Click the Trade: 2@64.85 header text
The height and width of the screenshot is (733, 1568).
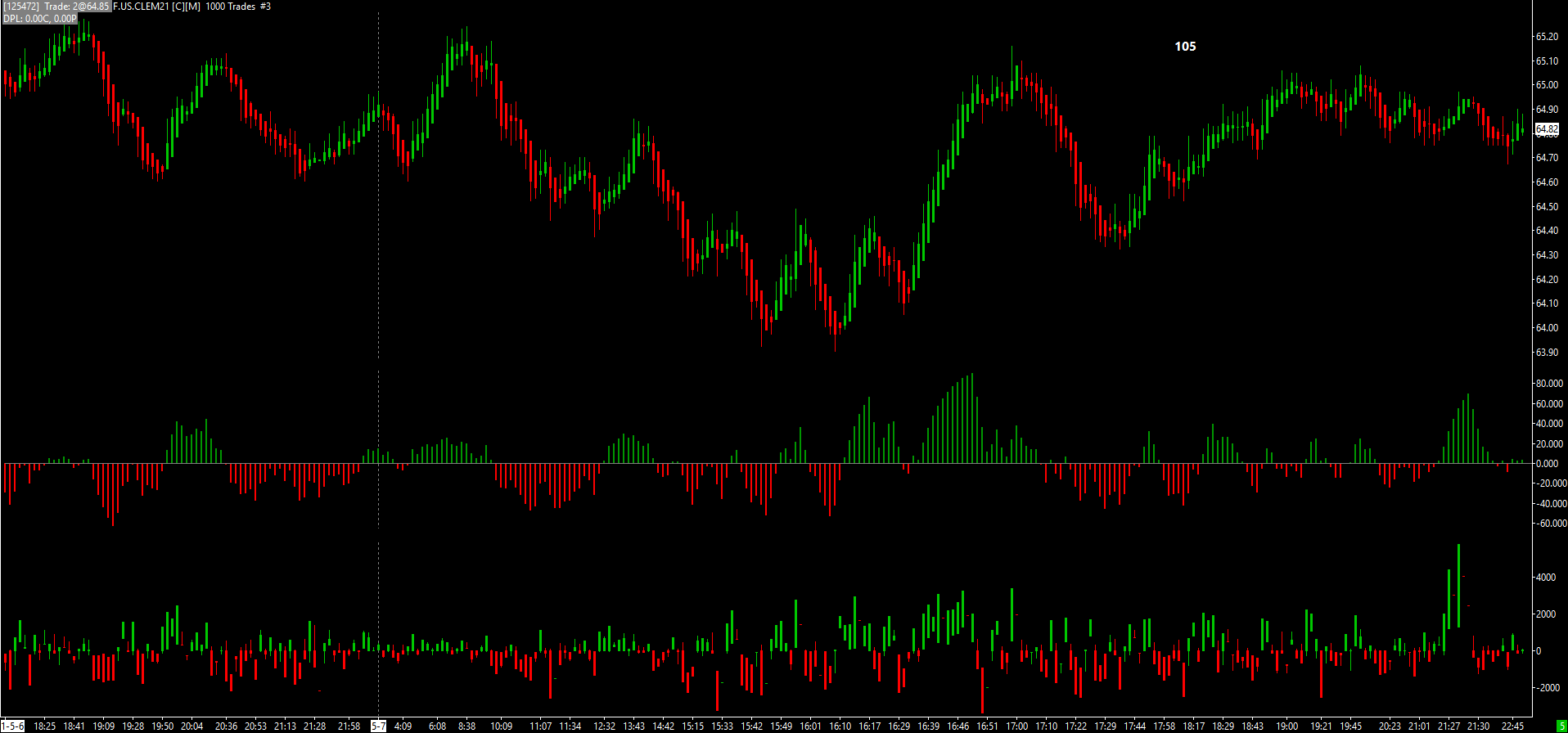76,7
